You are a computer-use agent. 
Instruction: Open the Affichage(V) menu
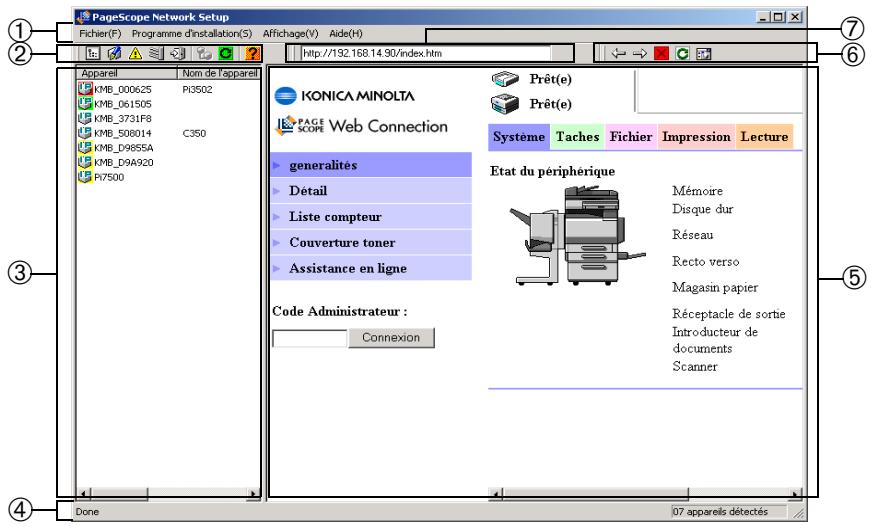[291, 33]
